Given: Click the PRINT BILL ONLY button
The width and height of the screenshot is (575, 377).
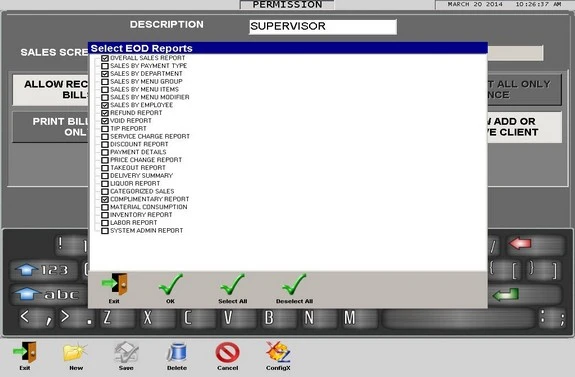Looking at the screenshot, I should [51, 127].
